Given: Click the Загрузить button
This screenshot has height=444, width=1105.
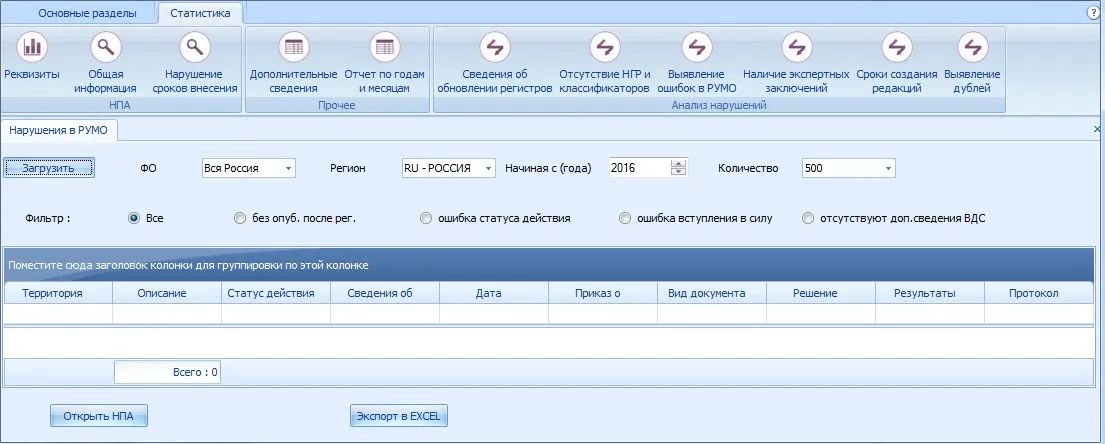Looking at the screenshot, I should tap(49, 168).
